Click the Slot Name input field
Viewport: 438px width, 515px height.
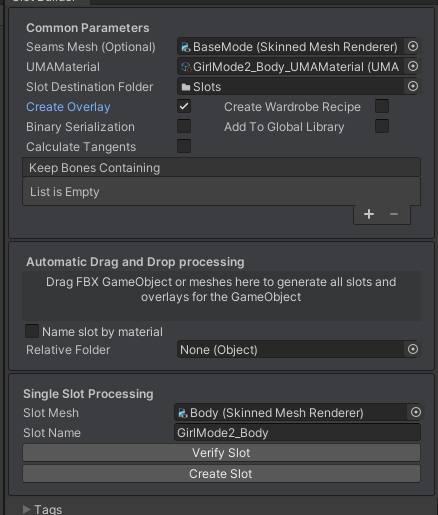coord(297,433)
